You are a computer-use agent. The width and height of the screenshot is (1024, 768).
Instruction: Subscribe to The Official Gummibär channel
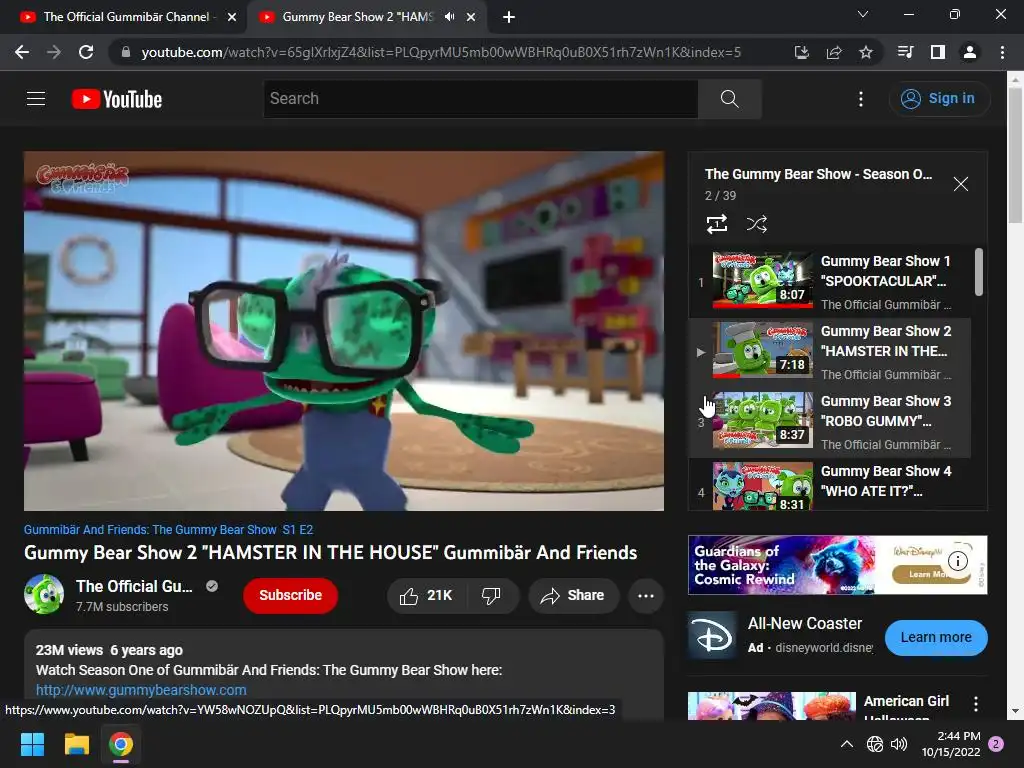pos(291,596)
